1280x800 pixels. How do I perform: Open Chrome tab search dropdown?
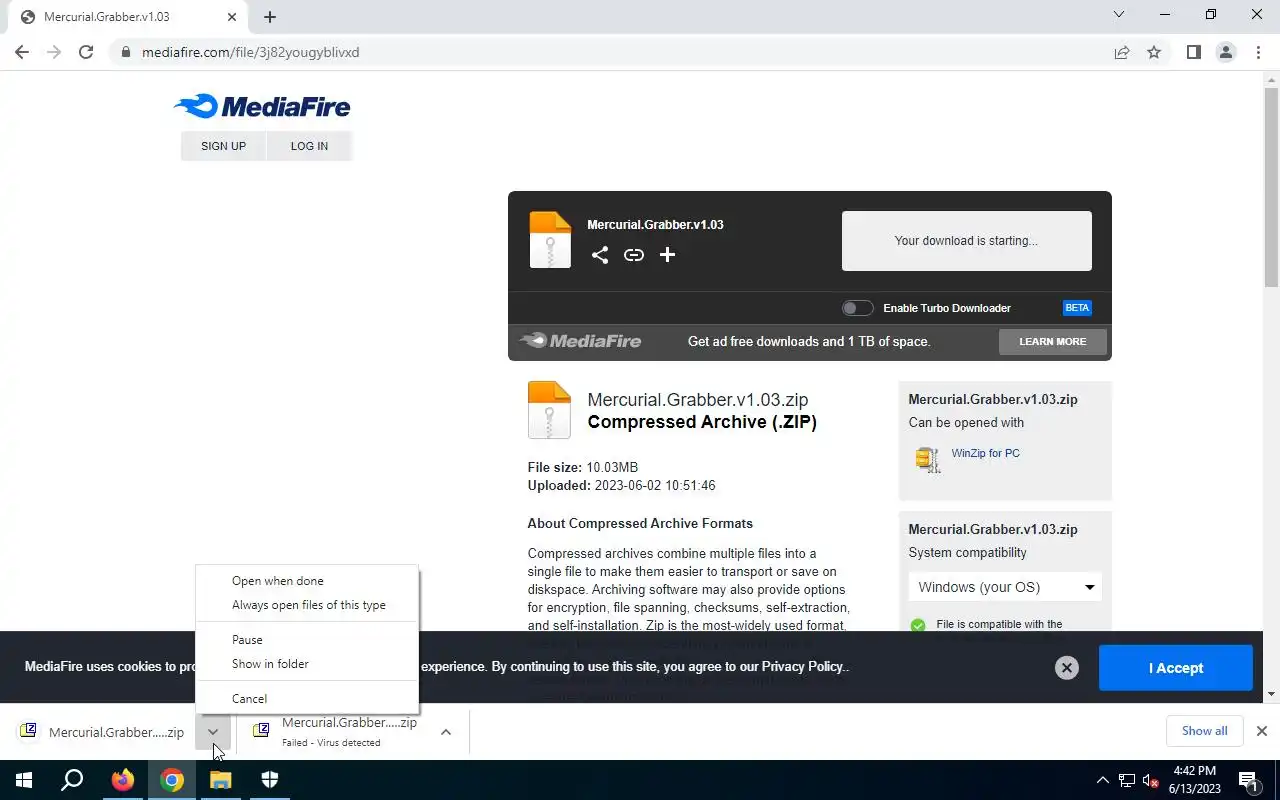tap(1119, 15)
